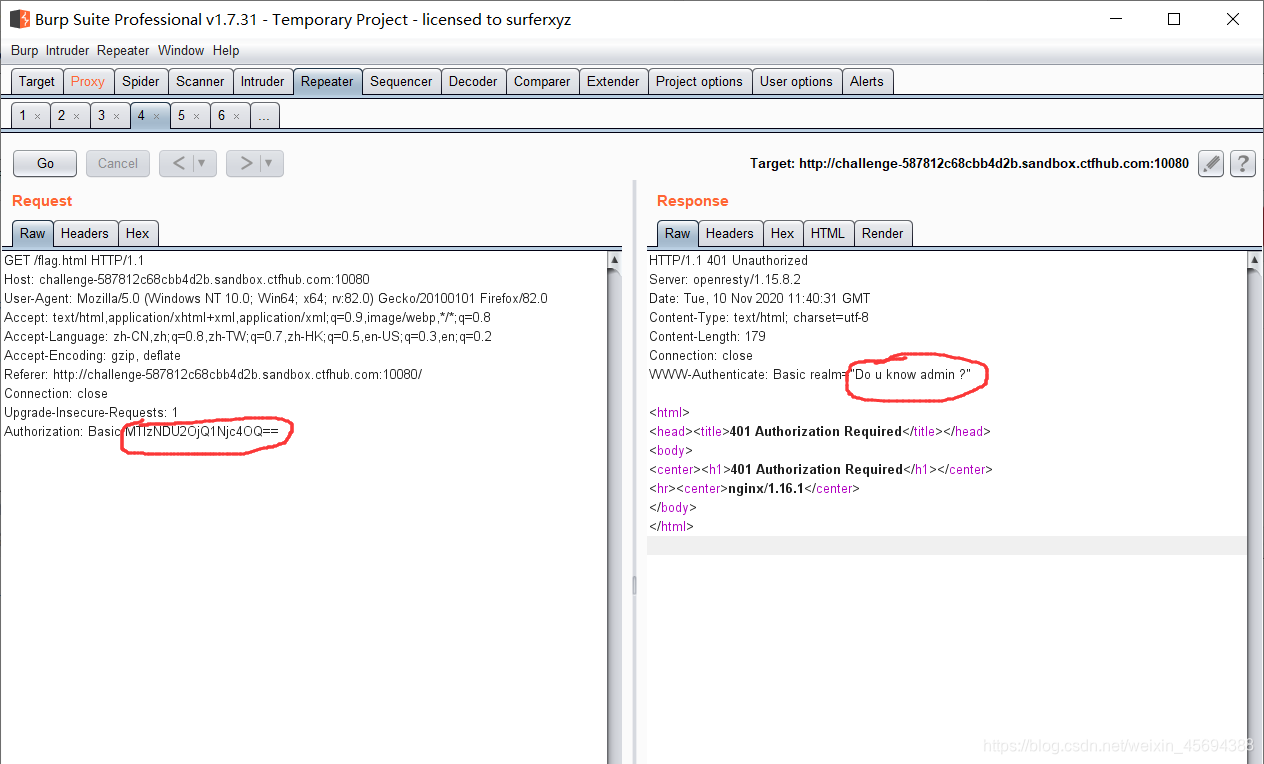Open the Repeater menu
Screen dimensions: 1264x764
point(123,50)
